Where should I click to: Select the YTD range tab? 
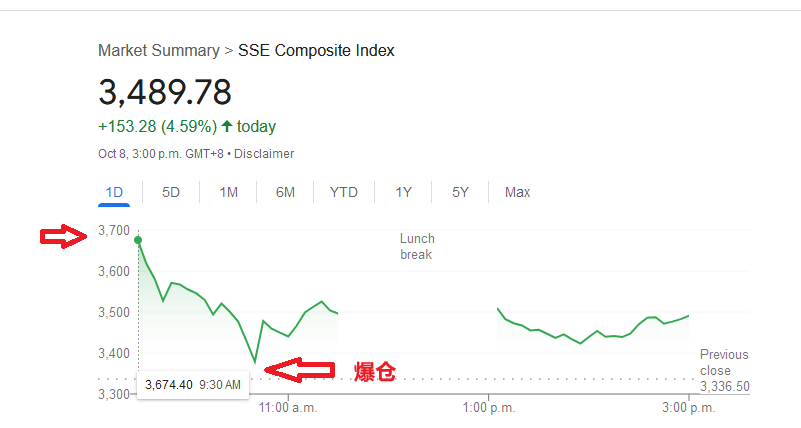(x=343, y=192)
